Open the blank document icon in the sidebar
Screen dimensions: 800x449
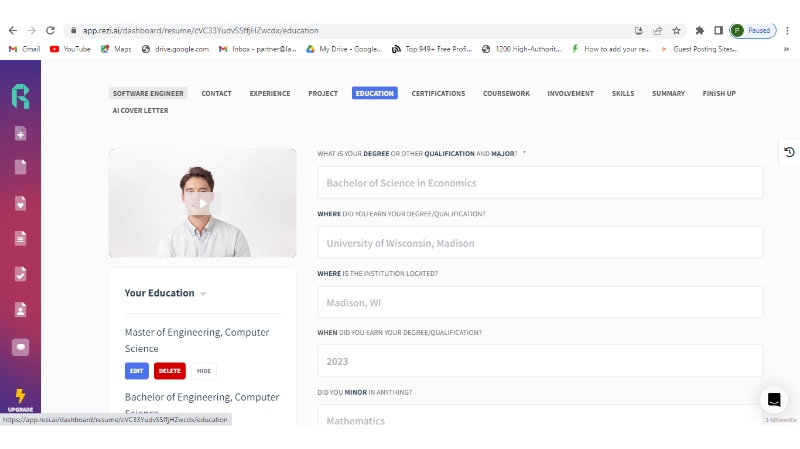(20, 167)
